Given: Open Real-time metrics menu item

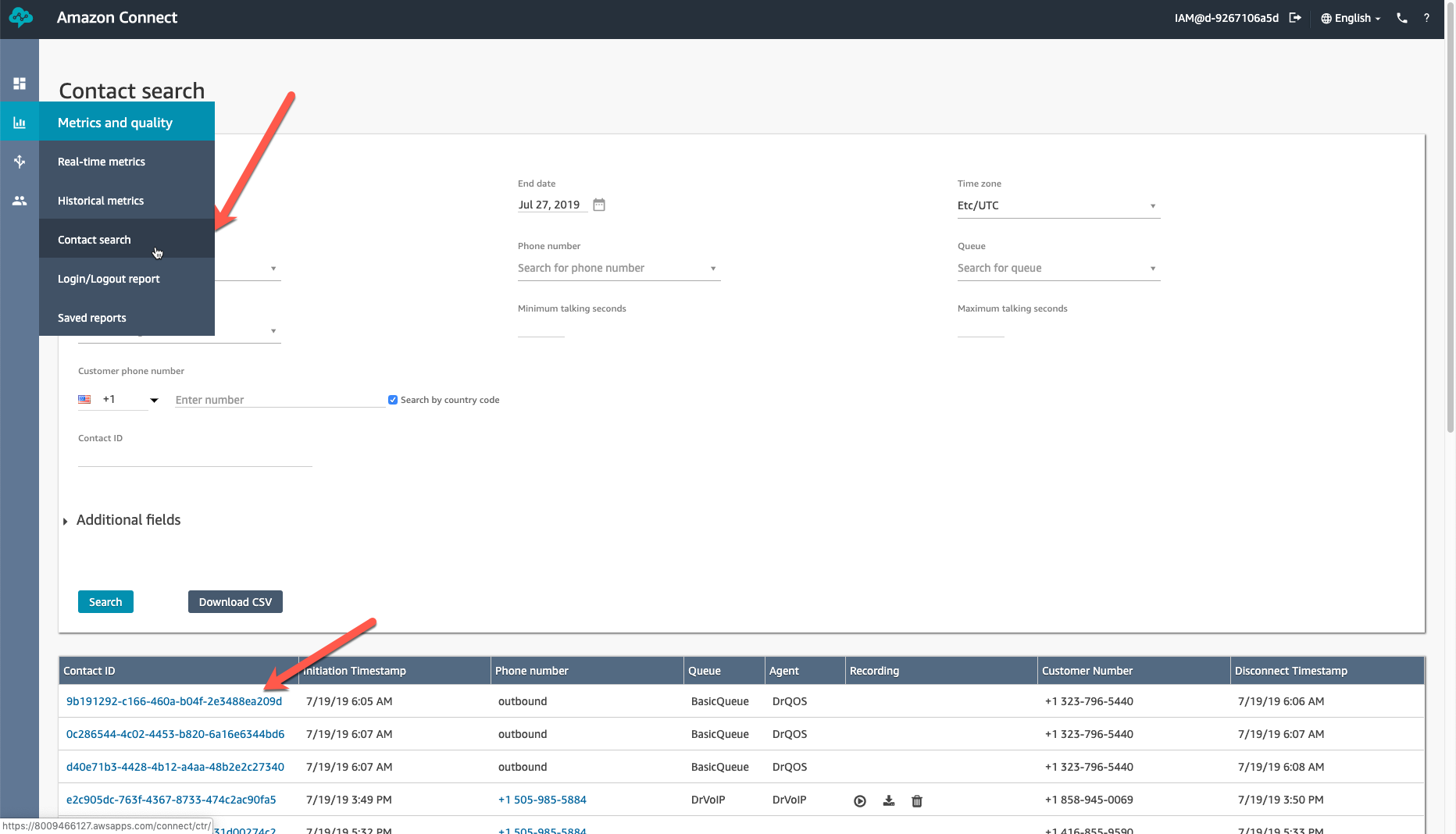Looking at the screenshot, I should (x=127, y=161).
